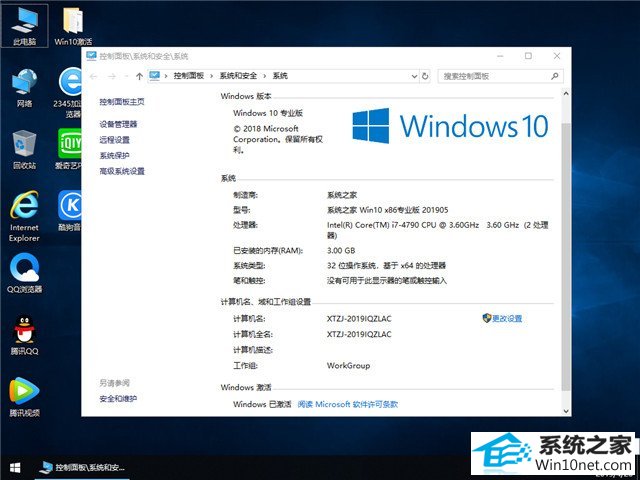The height and width of the screenshot is (480, 640).
Task: Select the 'WorkGroup' value
Action: [x=348, y=365]
